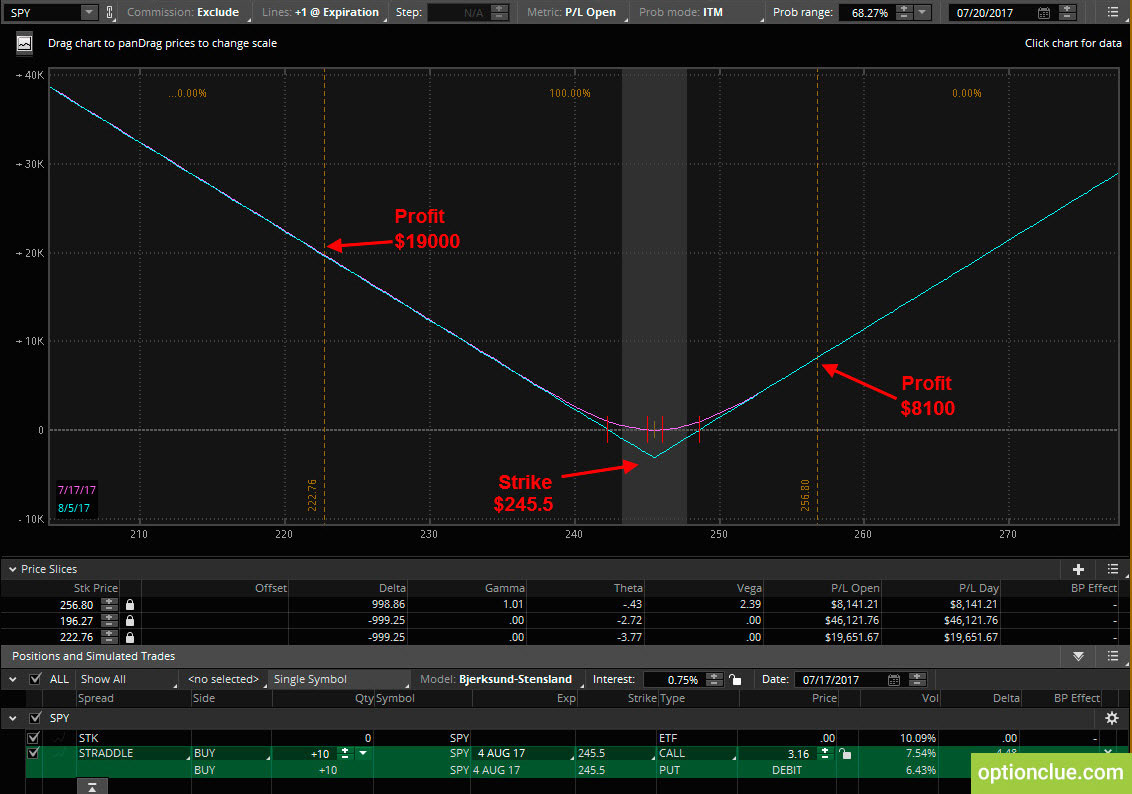This screenshot has width=1132, height=794.
Task: Click the lock icon next to the Interest rate
Action: 735,679
